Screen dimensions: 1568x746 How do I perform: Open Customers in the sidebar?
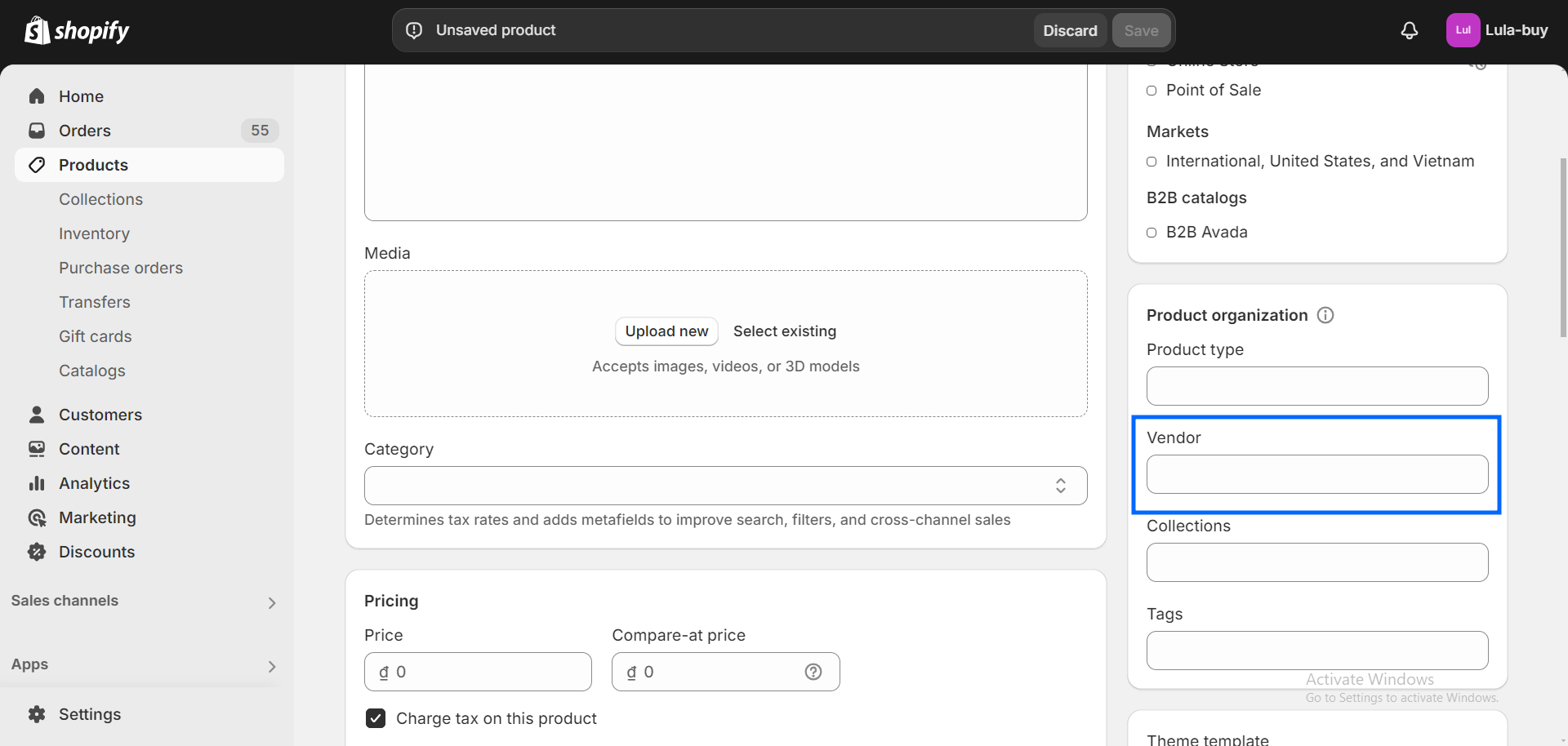point(149,415)
